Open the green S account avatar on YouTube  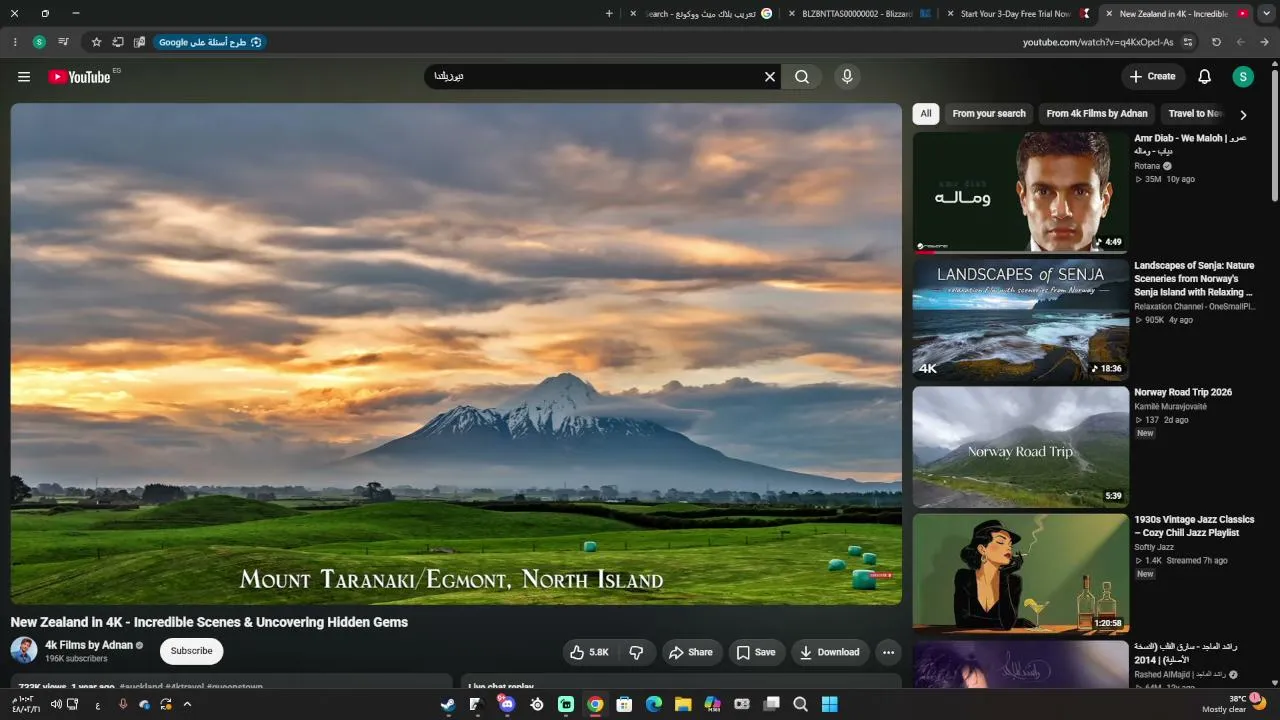pyautogui.click(x=1243, y=77)
